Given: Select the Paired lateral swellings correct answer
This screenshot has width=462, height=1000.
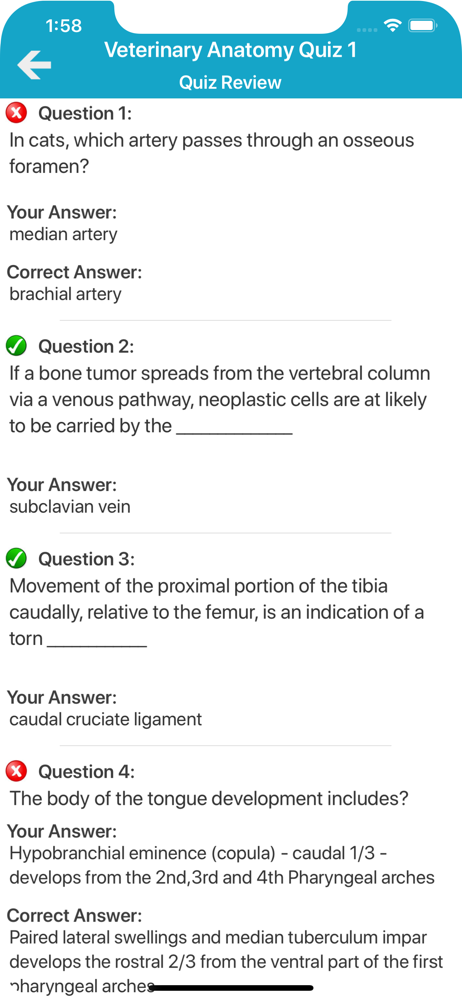Looking at the screenshot, I should pyautogui.click(x=227, y=961).
